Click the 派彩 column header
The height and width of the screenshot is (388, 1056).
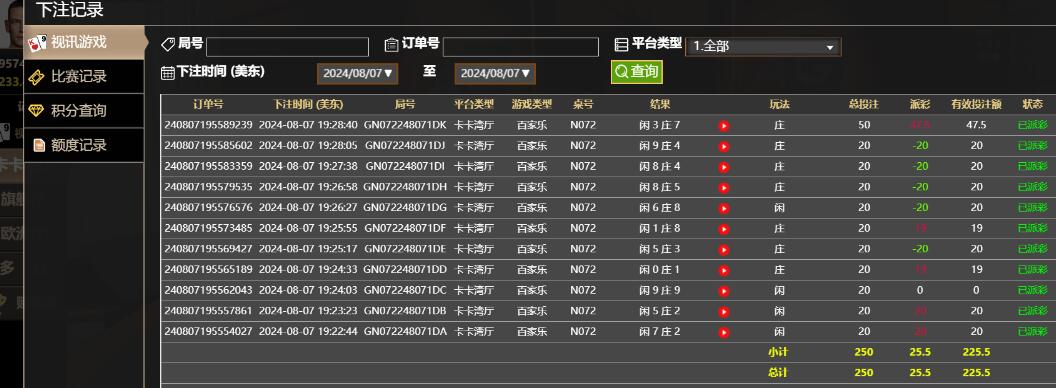tap(919, 104)
